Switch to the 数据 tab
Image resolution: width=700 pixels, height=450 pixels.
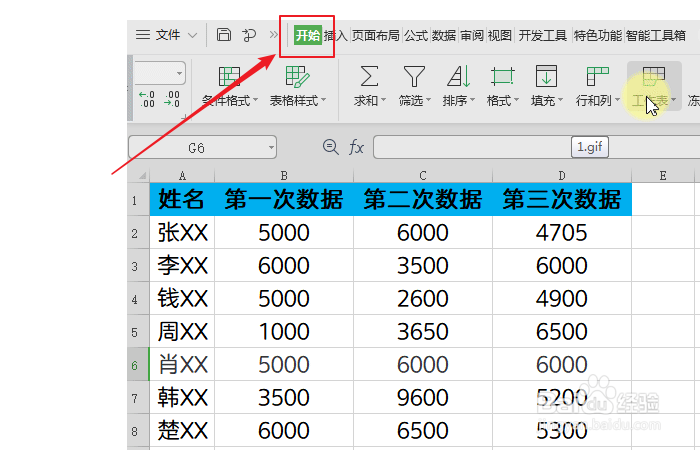pyautogui.click(x=444, y=35)
